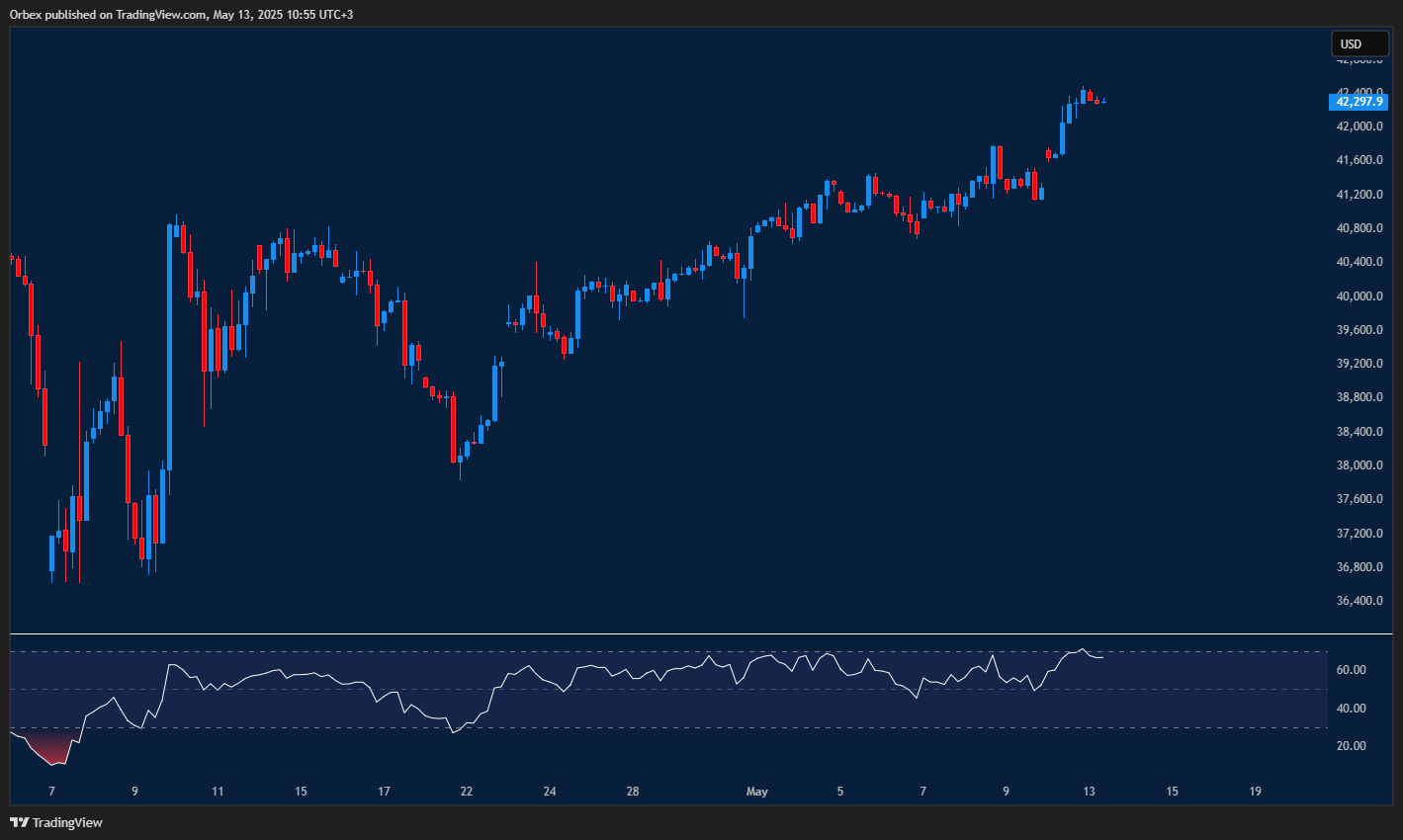Click the 20.00 RSI scale label
Image resolution: width=1403 pixels, height=840 pixels.
coord(1351,746)
